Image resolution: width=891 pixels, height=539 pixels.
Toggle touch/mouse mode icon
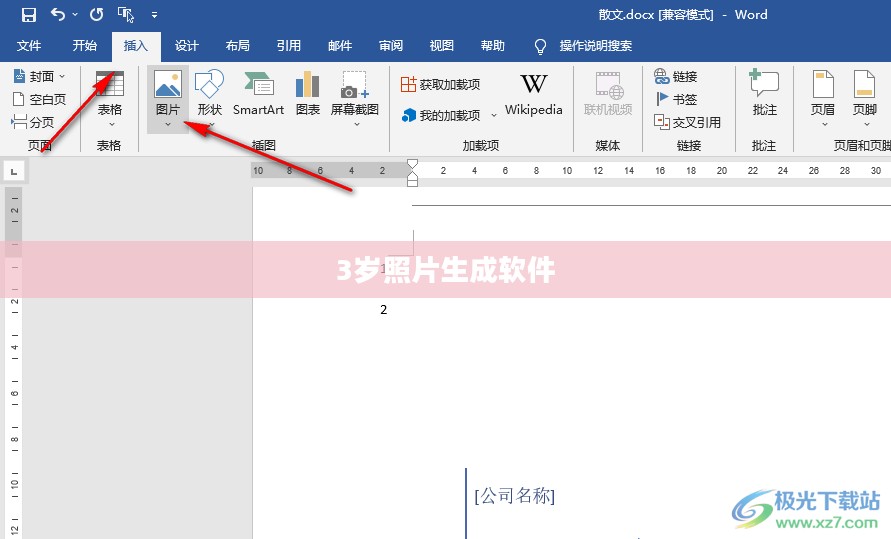pyautogui.click(x=126, y=14)
